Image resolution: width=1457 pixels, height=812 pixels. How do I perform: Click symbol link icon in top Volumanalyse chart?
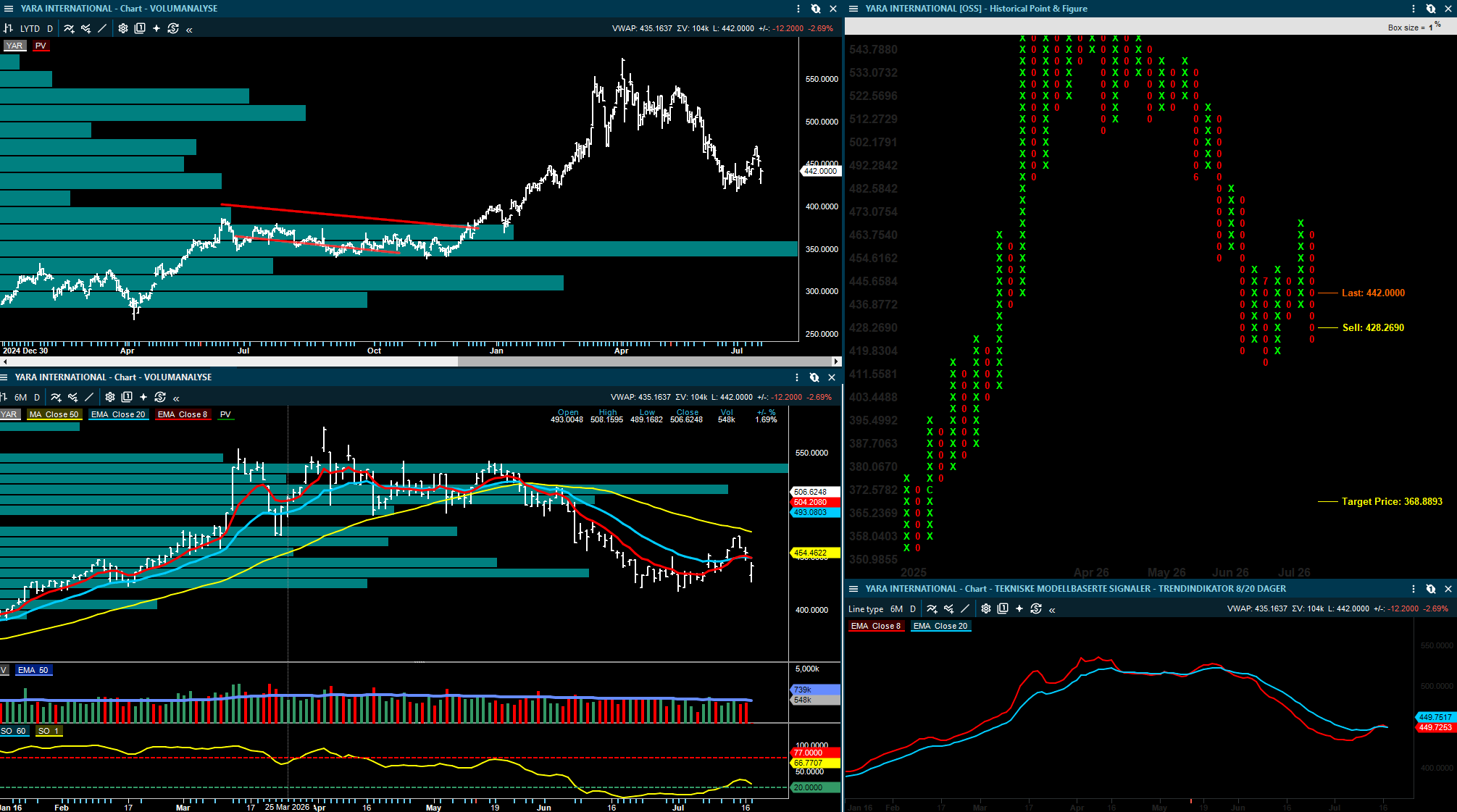(x=816, y=9)
